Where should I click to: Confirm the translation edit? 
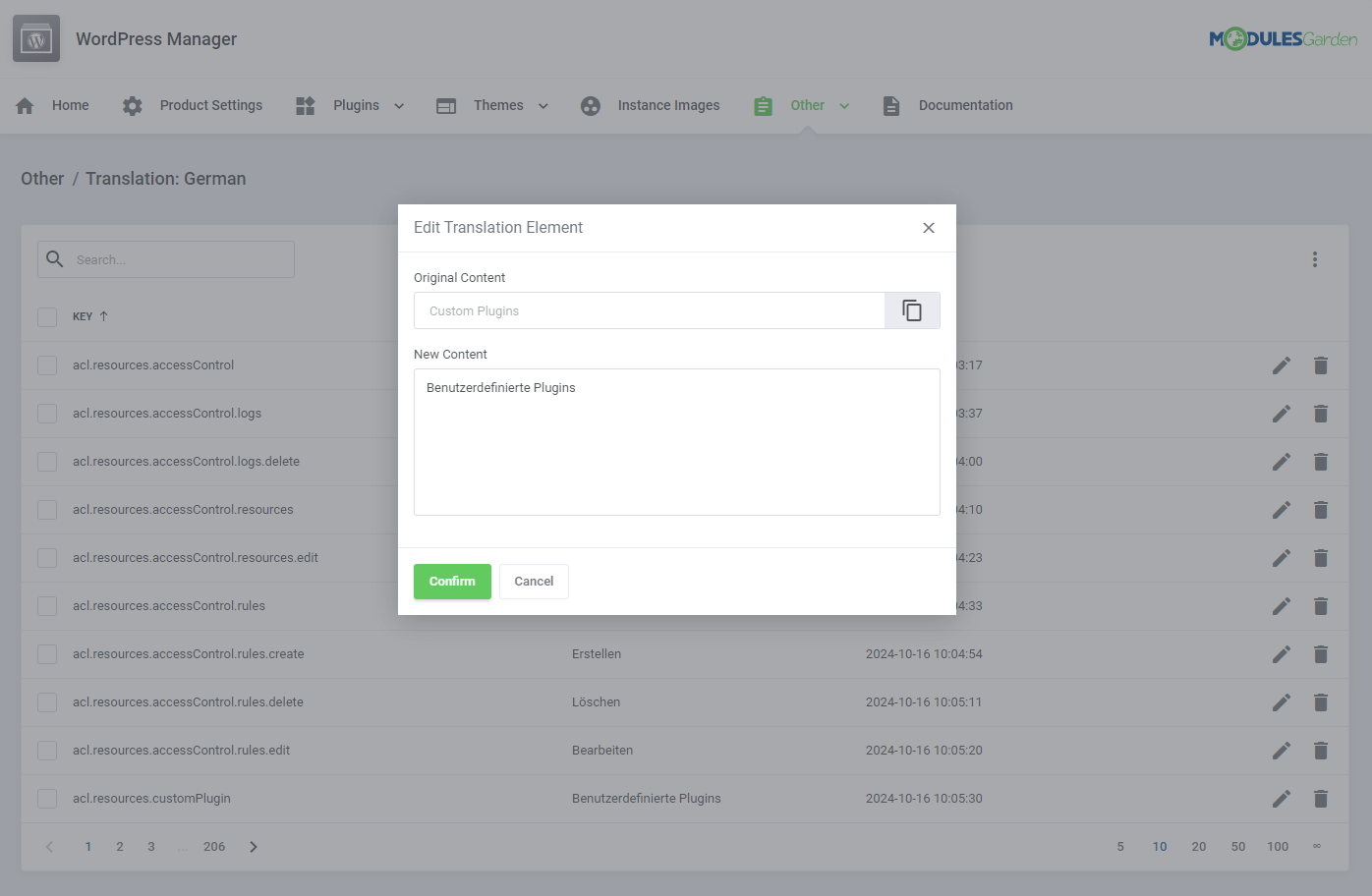[x=452, y=581]
